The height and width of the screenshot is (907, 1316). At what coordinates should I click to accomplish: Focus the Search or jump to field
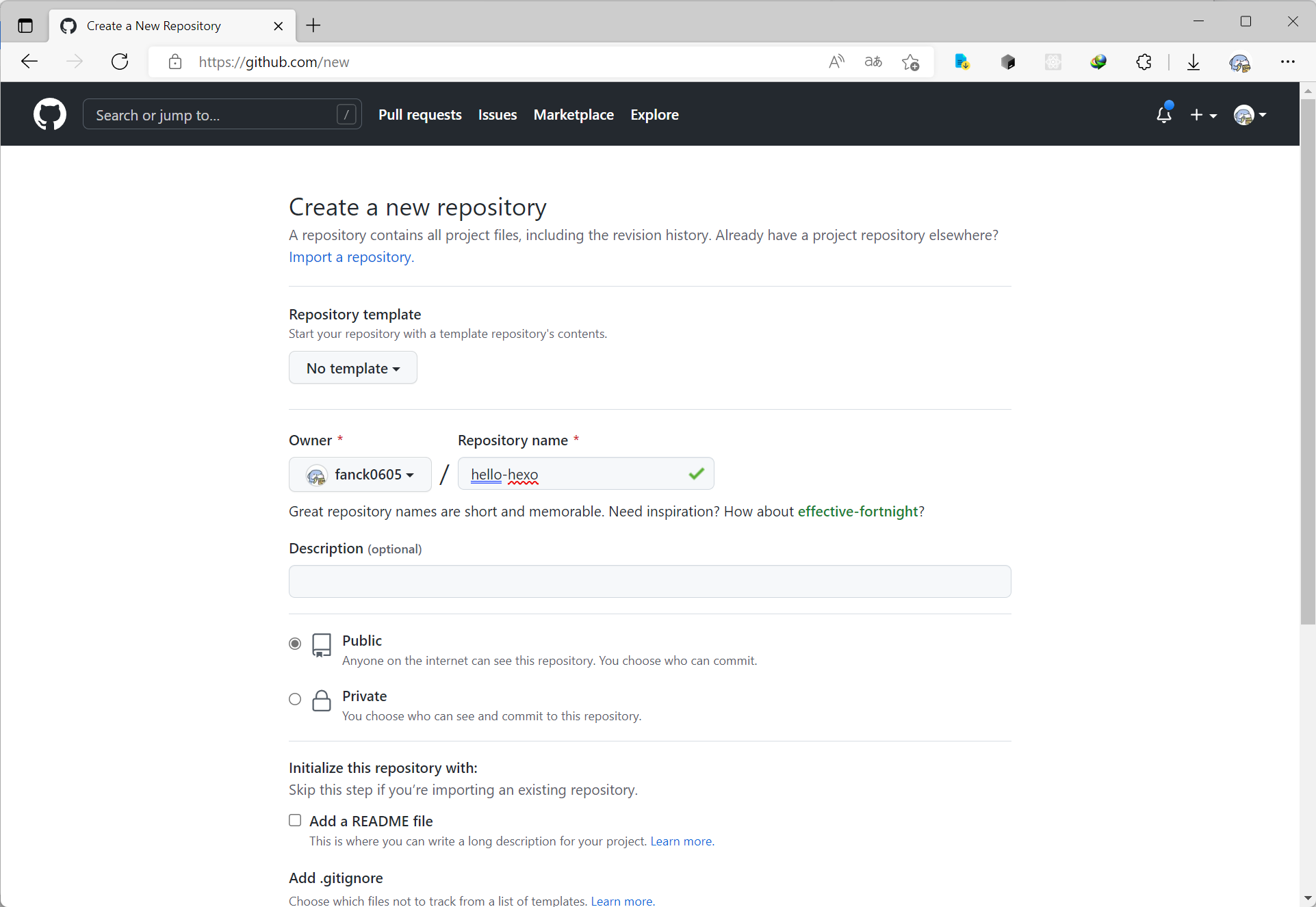[x=222, y=114]
